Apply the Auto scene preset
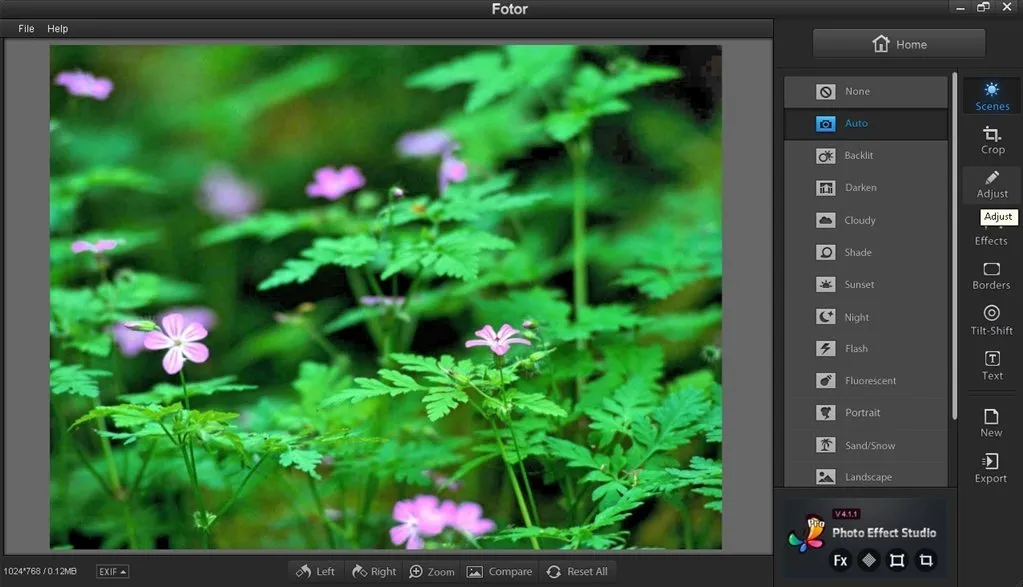The image size is (1023, 587). pos(865,123)
